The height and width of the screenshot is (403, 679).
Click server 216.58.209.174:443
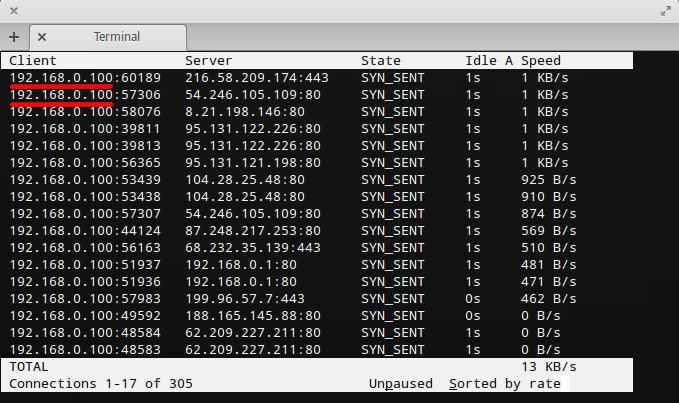(257, 78)
